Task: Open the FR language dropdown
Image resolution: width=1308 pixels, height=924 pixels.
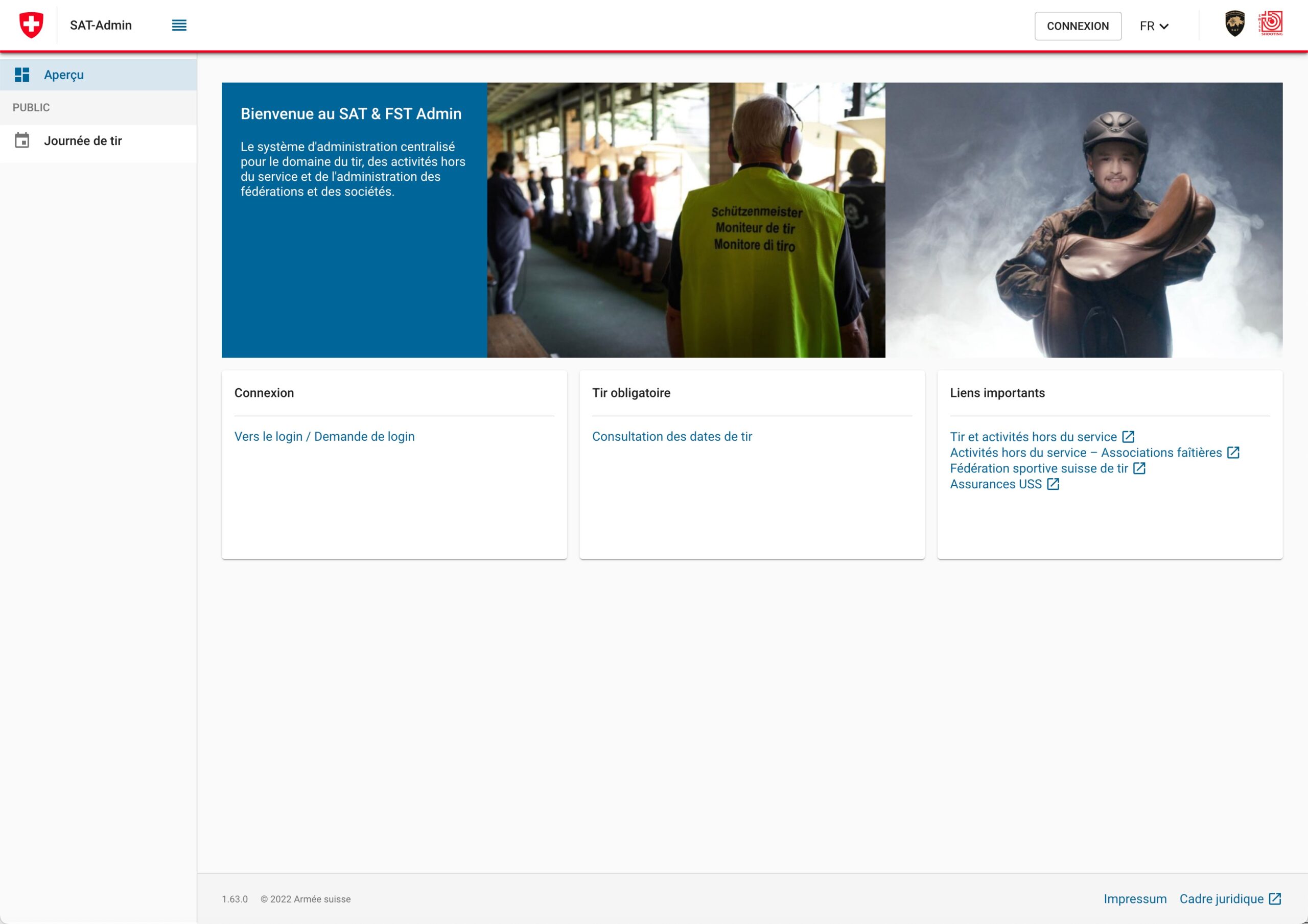Action: pos(1148,26)
